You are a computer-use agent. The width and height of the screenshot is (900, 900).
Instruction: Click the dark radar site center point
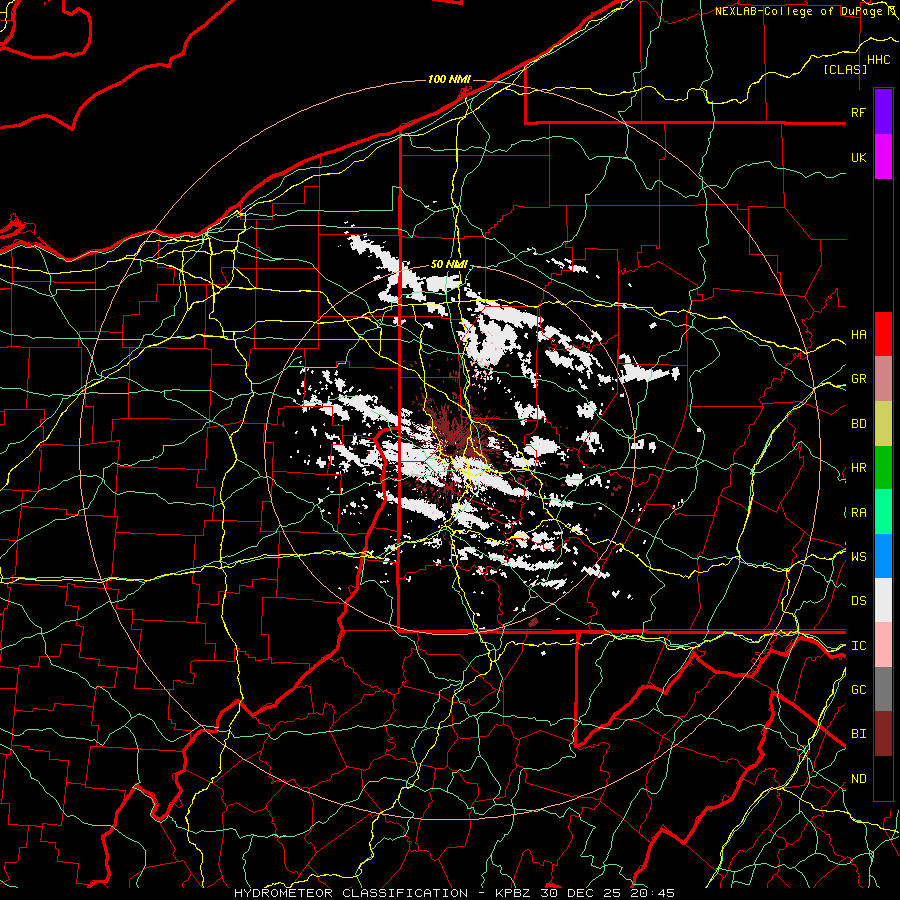451,448
